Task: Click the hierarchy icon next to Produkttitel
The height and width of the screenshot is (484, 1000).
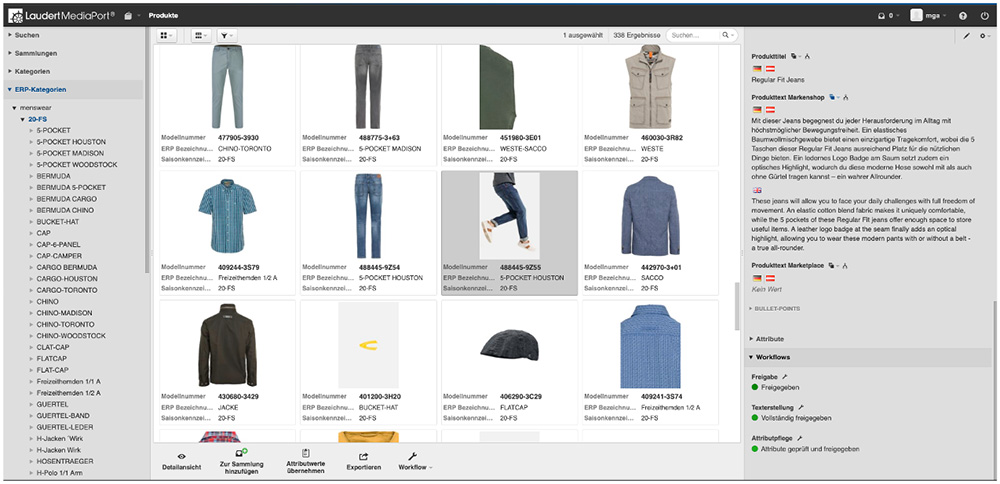Action: [x=807, y=56]
